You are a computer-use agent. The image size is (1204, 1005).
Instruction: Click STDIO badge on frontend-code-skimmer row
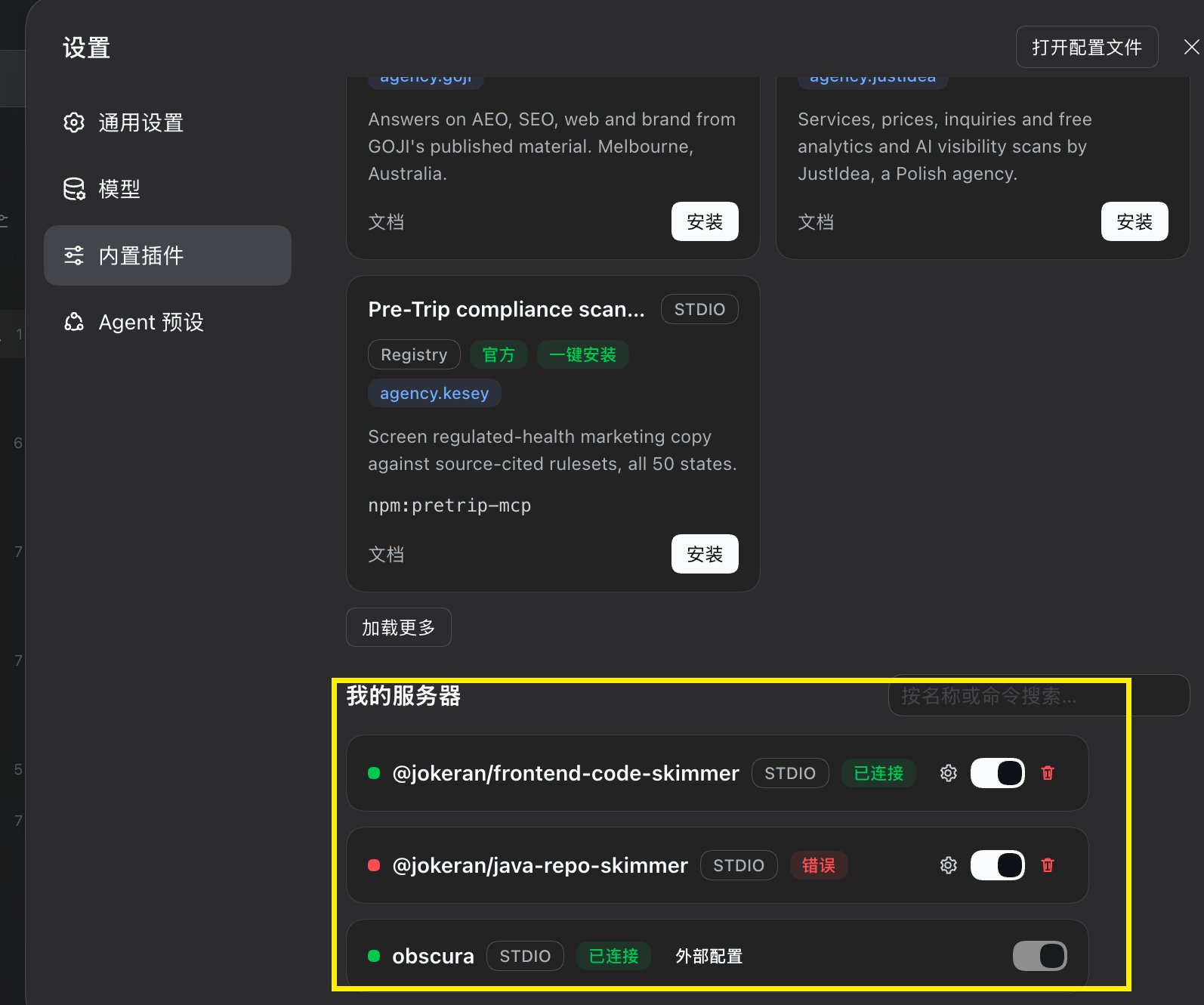790,773
